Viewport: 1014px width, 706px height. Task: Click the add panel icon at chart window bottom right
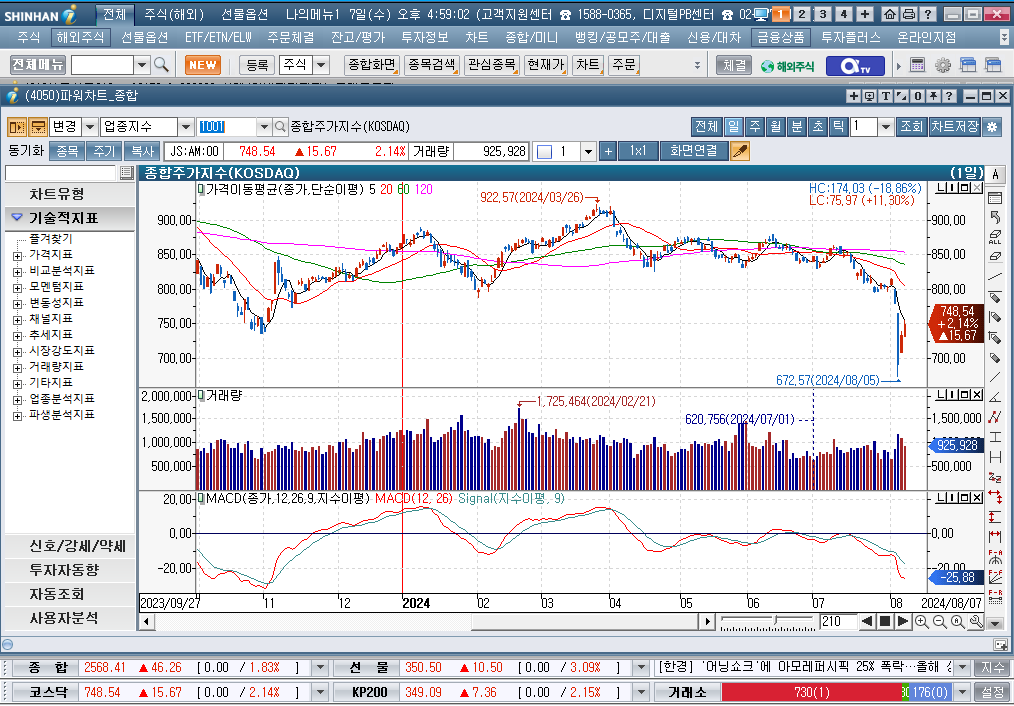(x=1000, y=645)
